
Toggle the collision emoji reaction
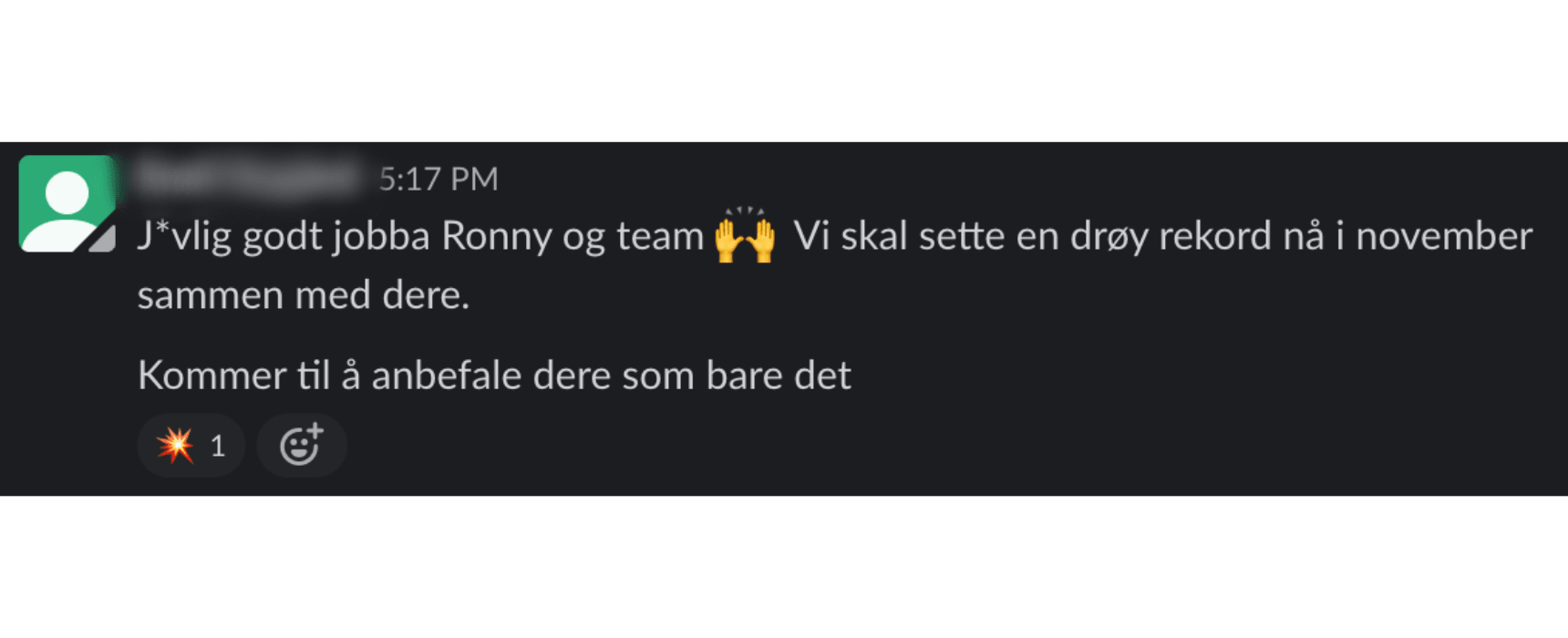click(191, 446)
